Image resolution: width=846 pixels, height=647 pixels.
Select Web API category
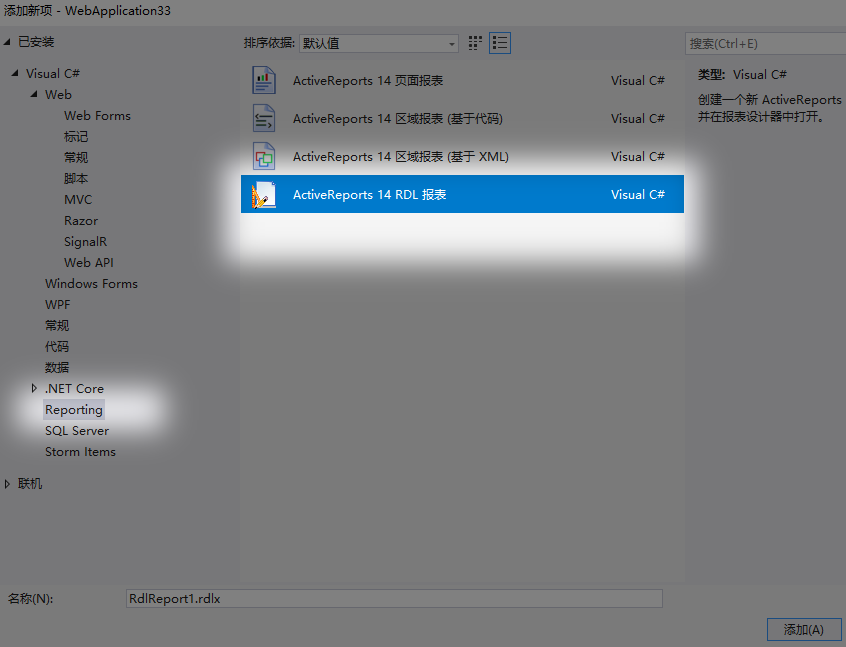tap(88, 263)
